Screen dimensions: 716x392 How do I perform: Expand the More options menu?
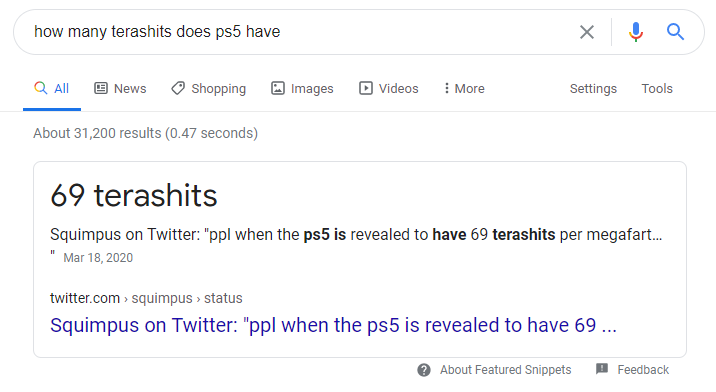[x=464, y=89]
